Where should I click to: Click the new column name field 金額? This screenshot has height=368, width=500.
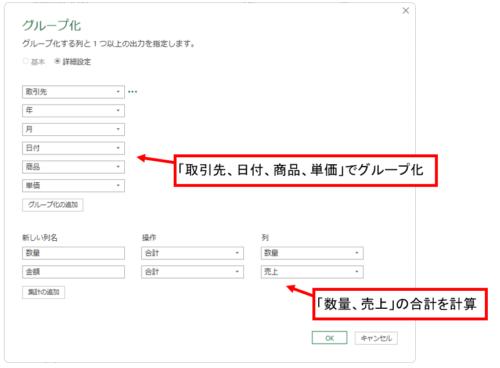pos(73,272)
